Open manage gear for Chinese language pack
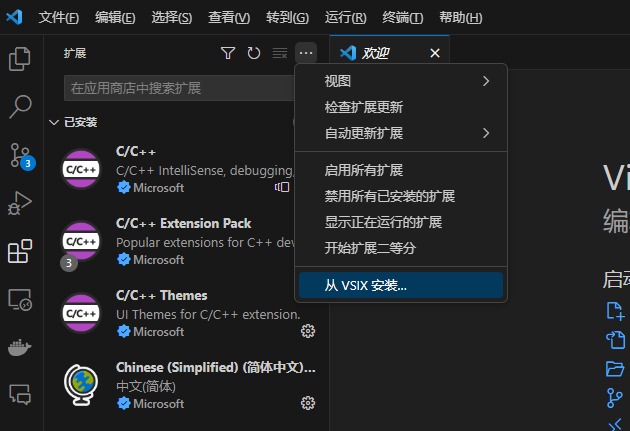630x431 pixels. [308, 403]
